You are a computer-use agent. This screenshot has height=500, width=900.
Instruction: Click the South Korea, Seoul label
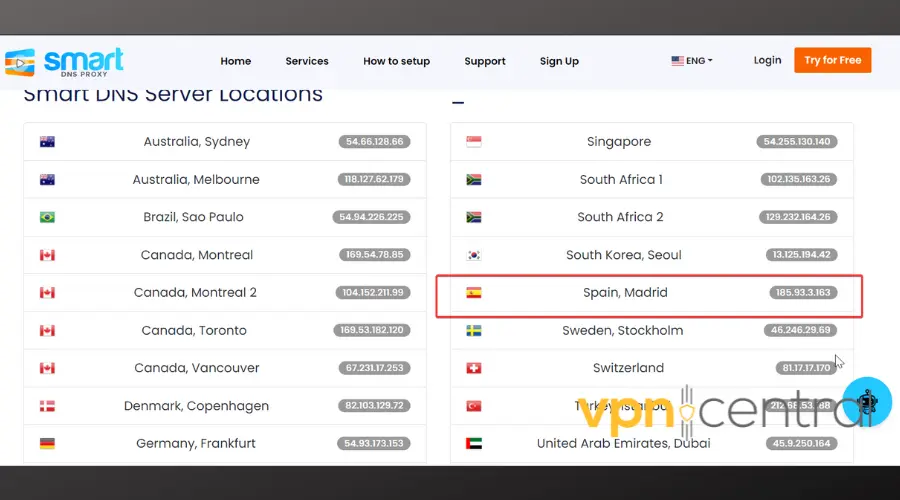pos(624,255)
